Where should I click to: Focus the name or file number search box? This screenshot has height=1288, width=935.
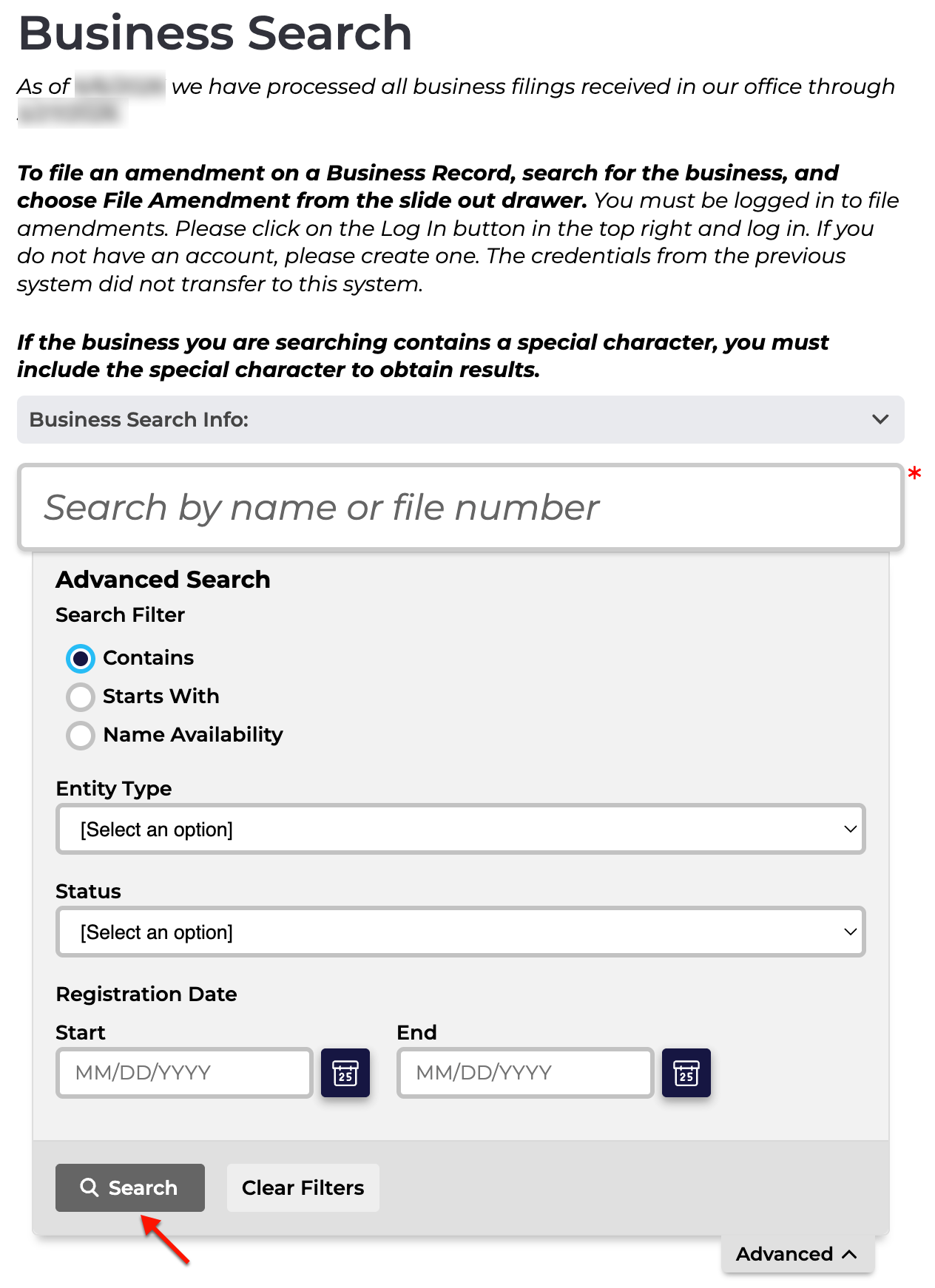pyautogui.click(x=461, y=507)
